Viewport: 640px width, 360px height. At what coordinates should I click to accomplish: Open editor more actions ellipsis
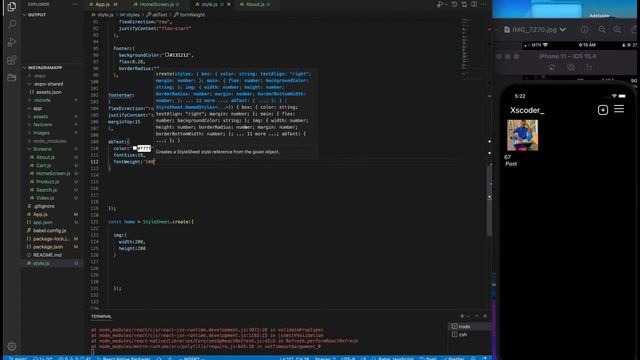pos(484,4)
